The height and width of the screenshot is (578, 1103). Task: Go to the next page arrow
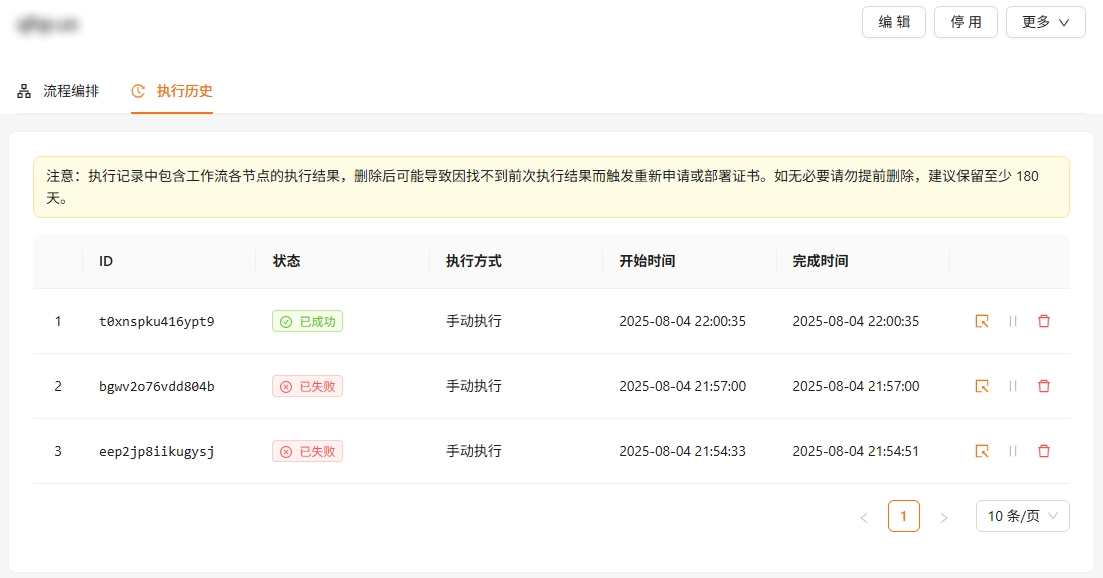pyautogui.click(x=943, y=517)
